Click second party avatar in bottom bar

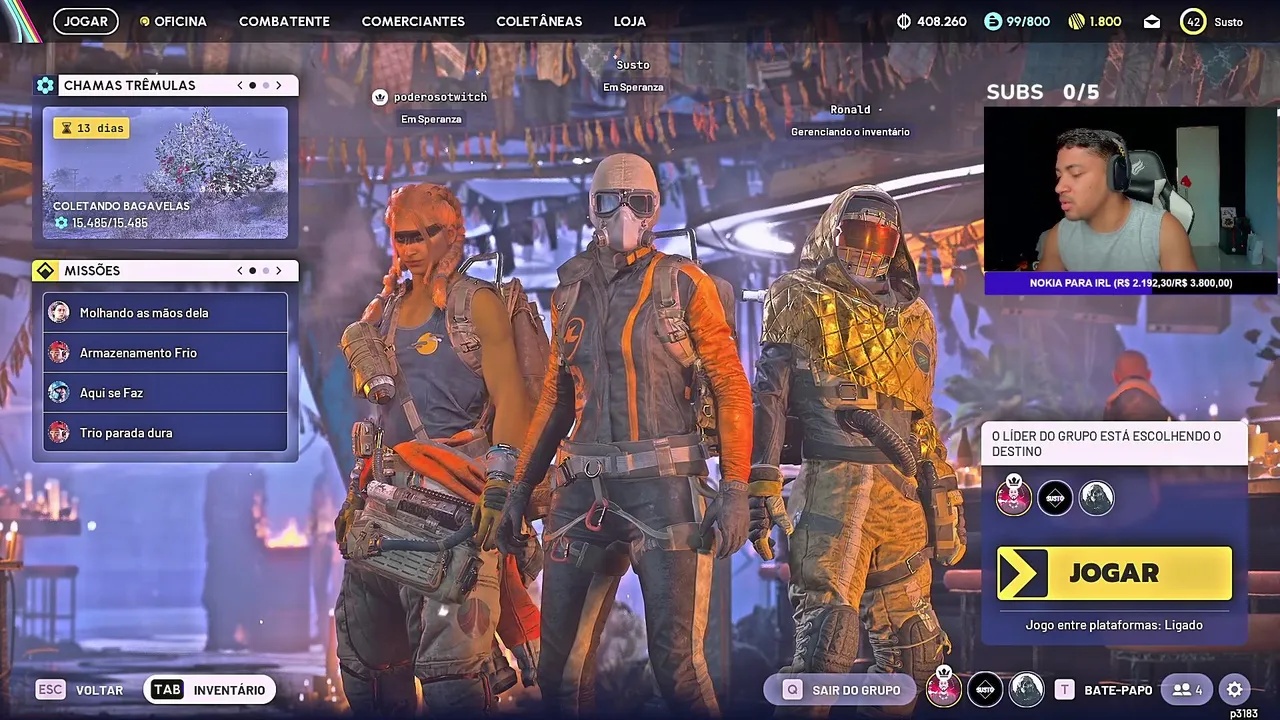985,689
